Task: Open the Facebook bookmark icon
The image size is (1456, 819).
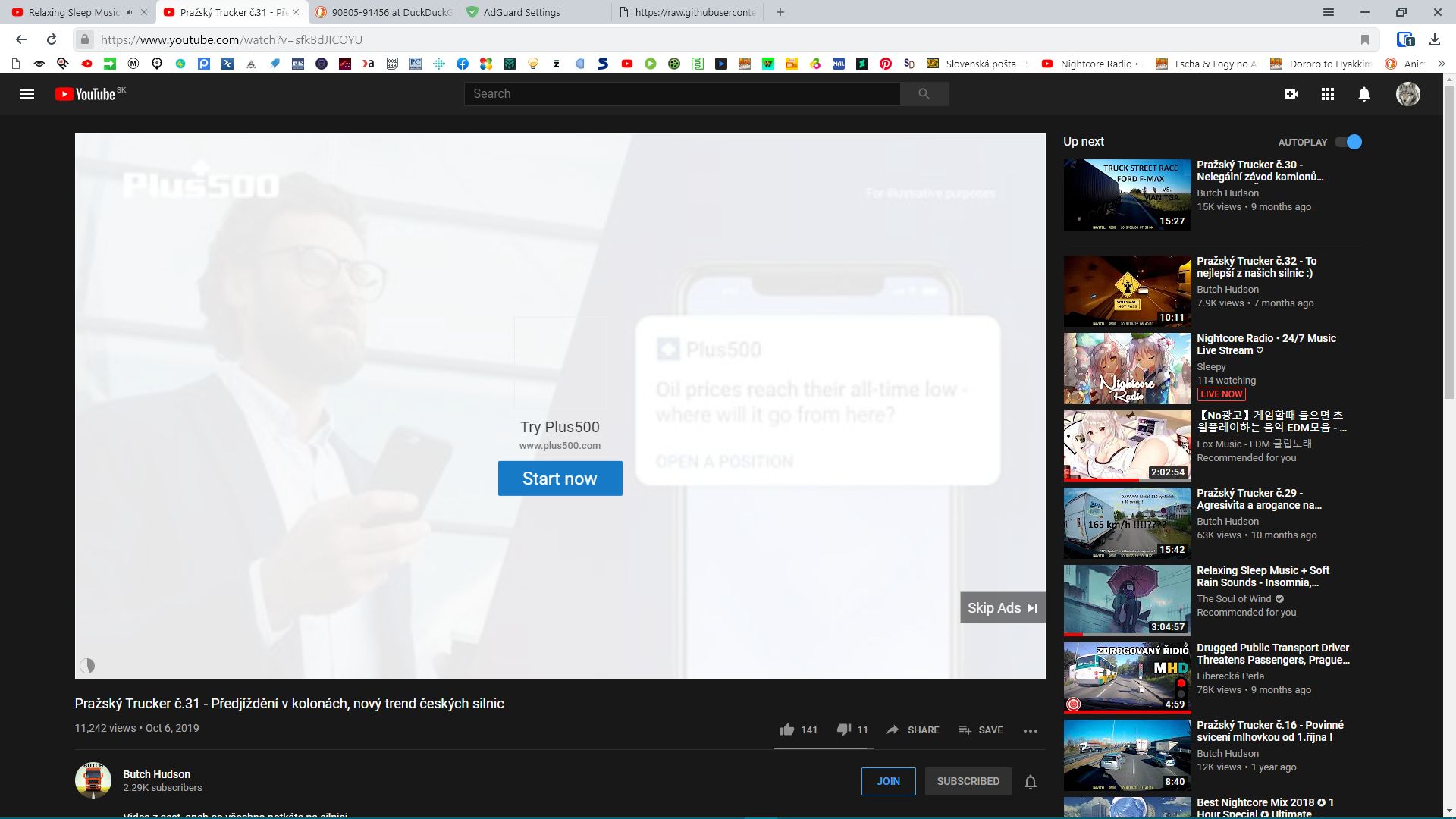Action: [x=463, y=64]
